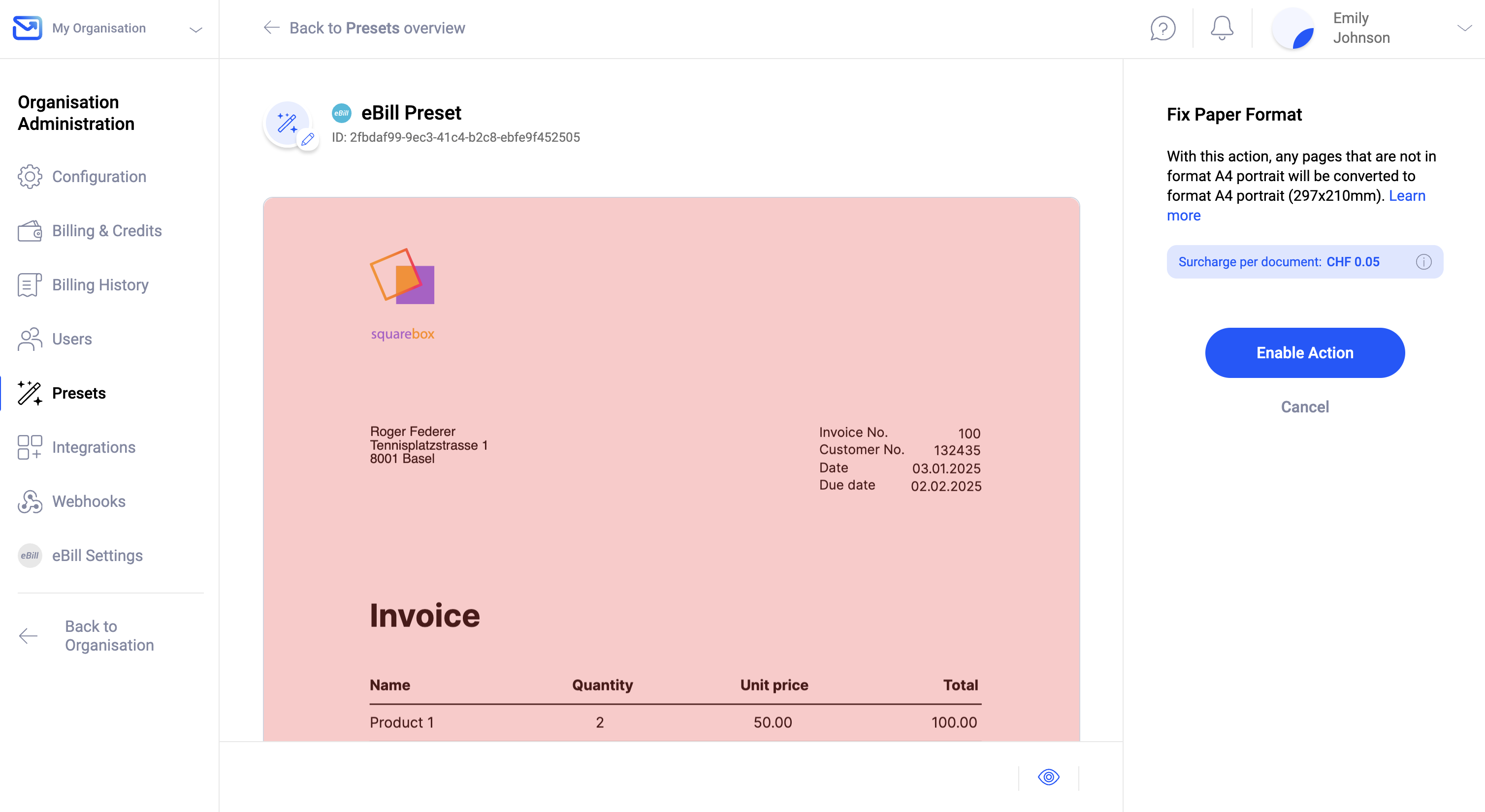Expand the My Organisation dropdown
This screenshot has width=1485, height=812.
(196, 30)
